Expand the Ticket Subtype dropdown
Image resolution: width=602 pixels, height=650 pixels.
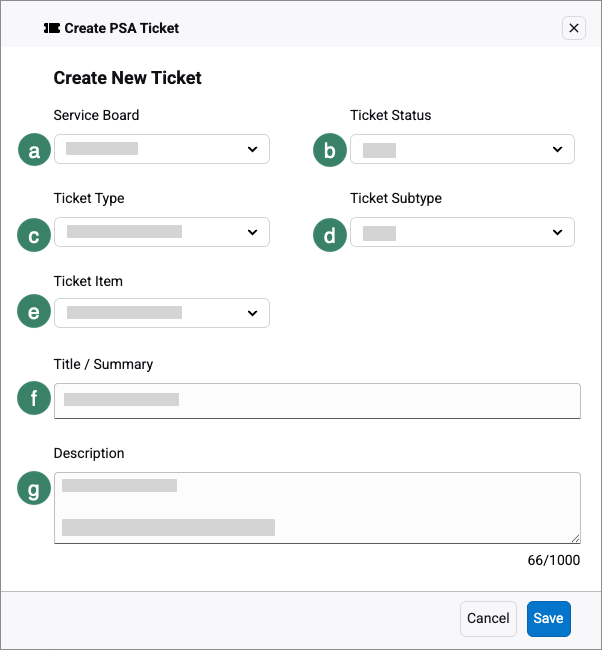point(462,232)
